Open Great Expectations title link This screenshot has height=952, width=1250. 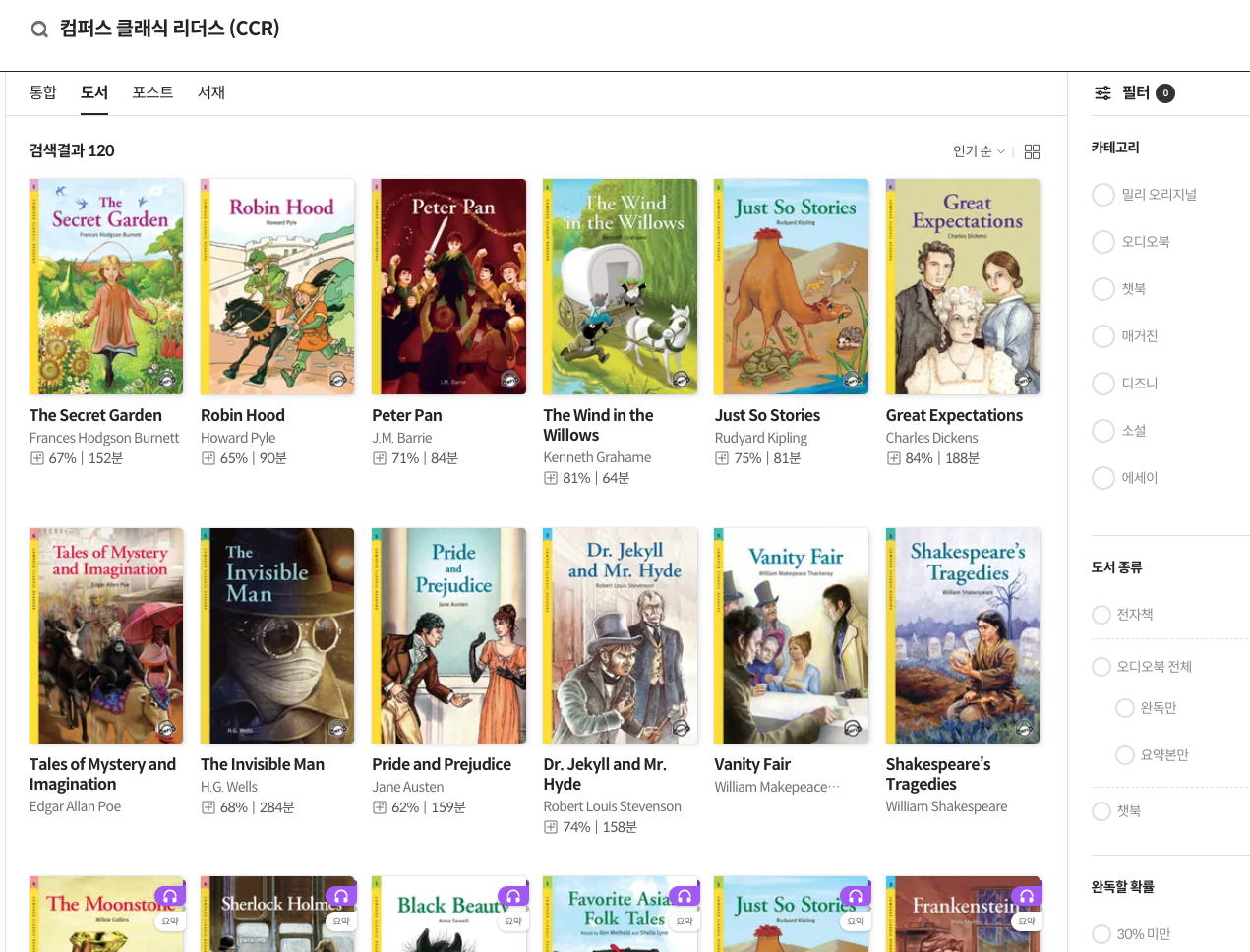954,416
